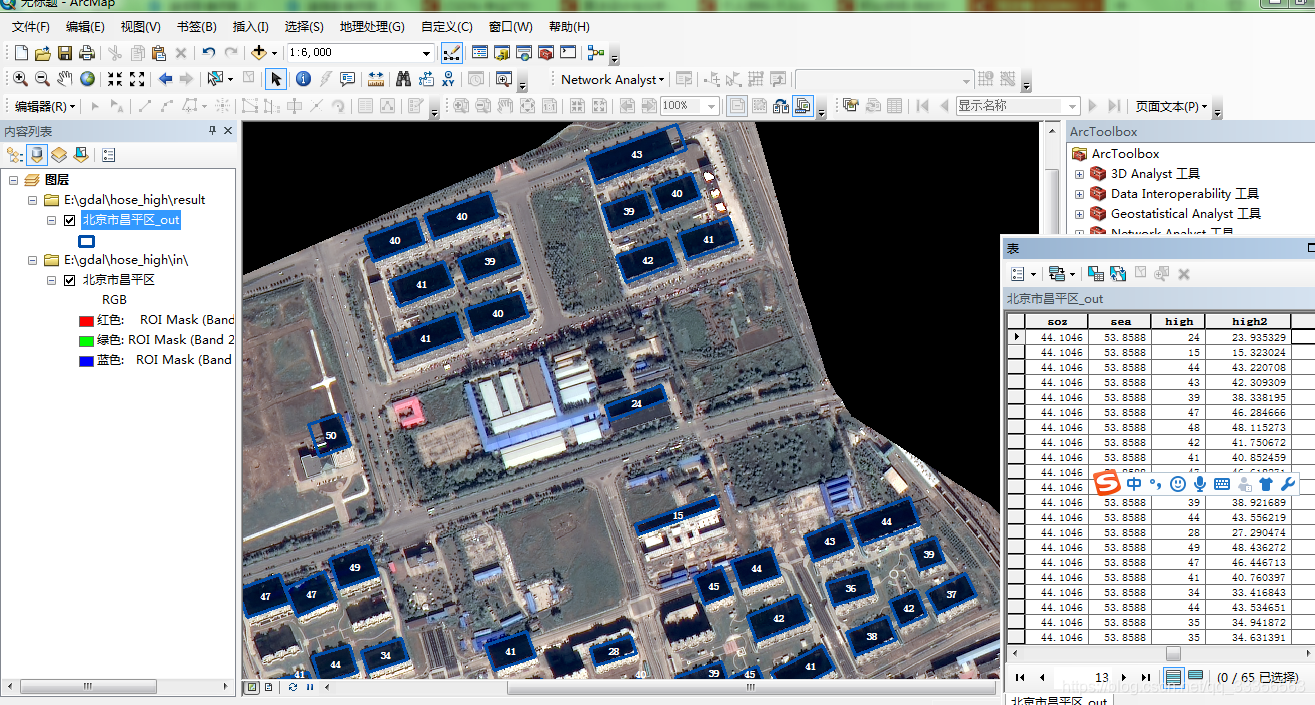This screenshot has height=705, width=1315.
Task: Open the 地理处理(G) menu
Action: (372, 26)
